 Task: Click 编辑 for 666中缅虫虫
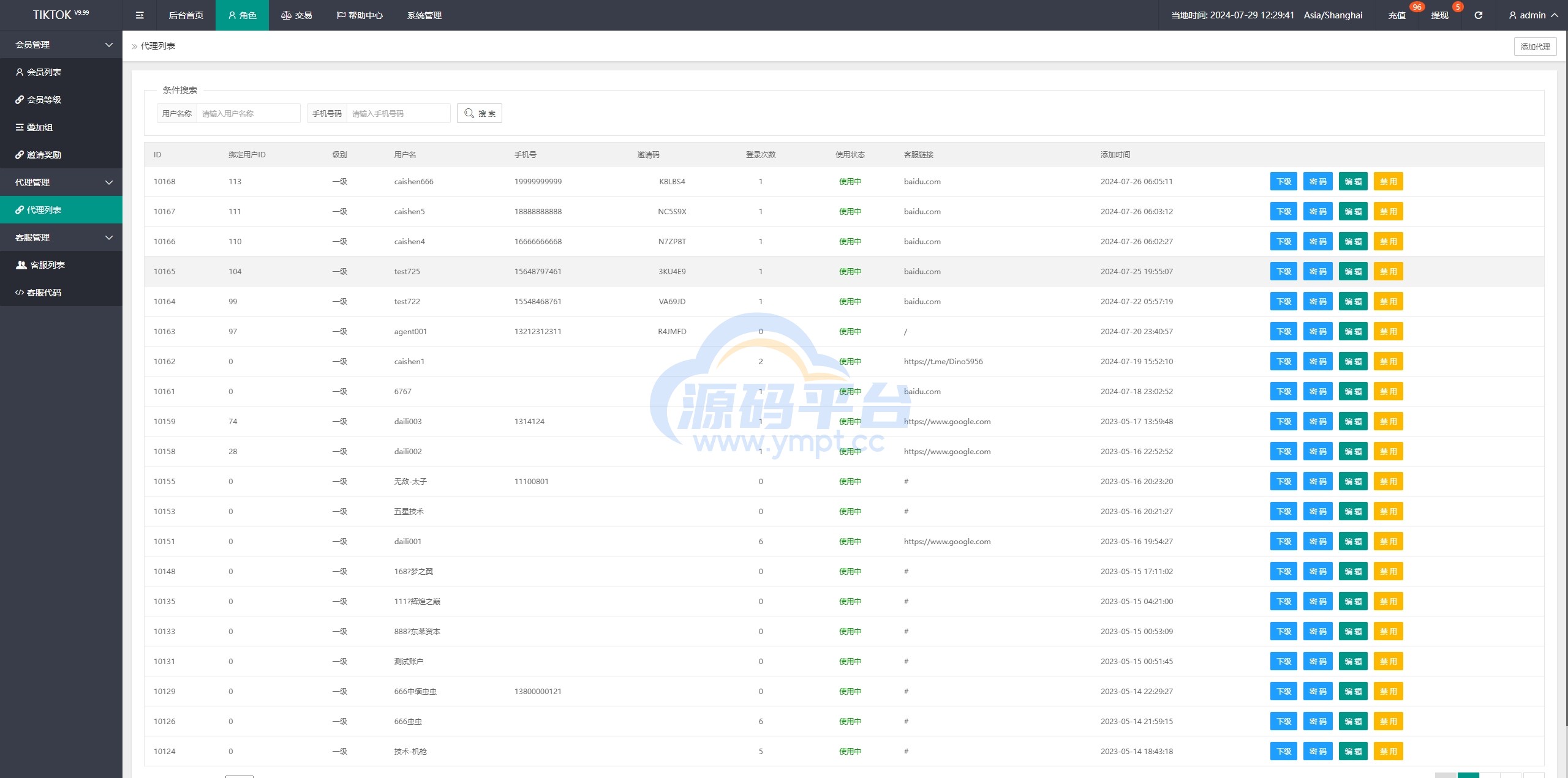click(1353, 691)
